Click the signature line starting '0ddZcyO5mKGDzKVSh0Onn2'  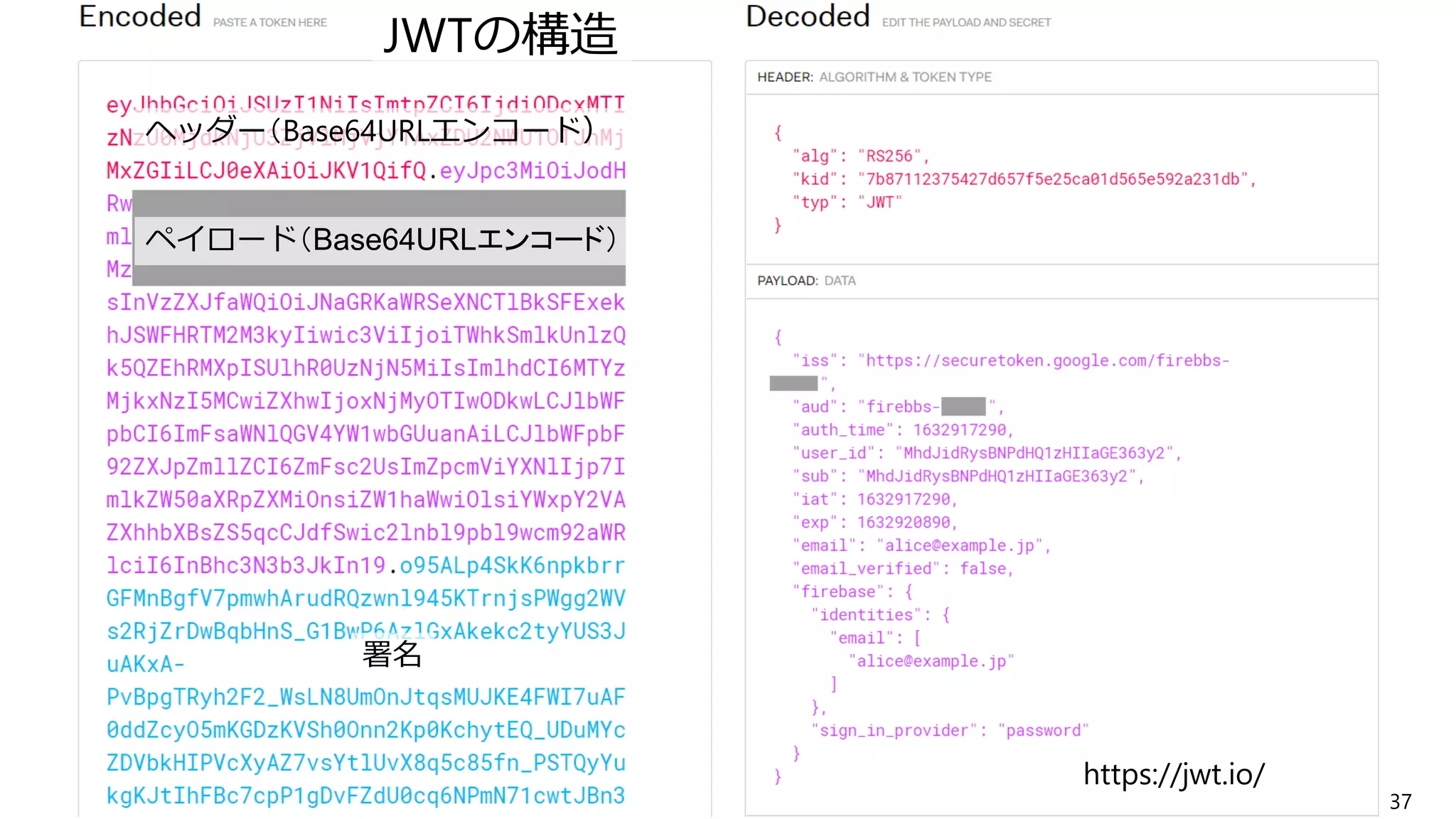pos(365,729)
